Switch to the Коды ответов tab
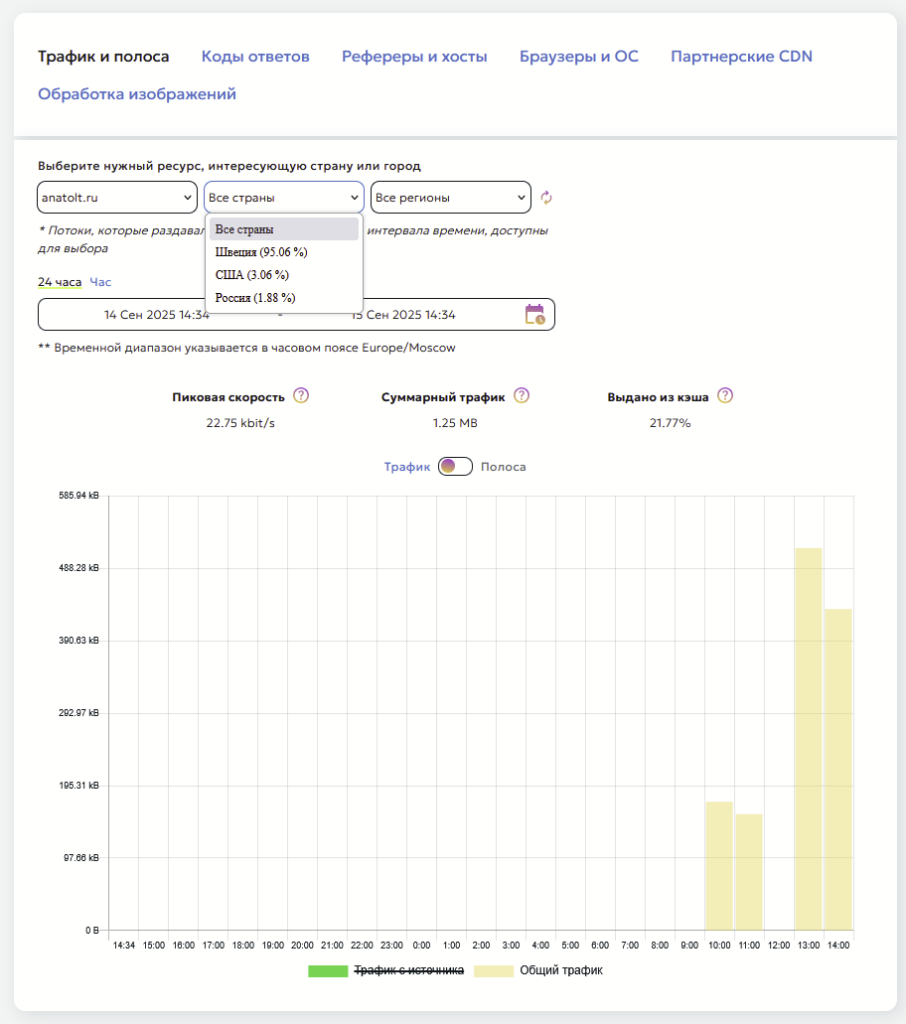The width and height of the screenshot is (906, 1024). 255,56
